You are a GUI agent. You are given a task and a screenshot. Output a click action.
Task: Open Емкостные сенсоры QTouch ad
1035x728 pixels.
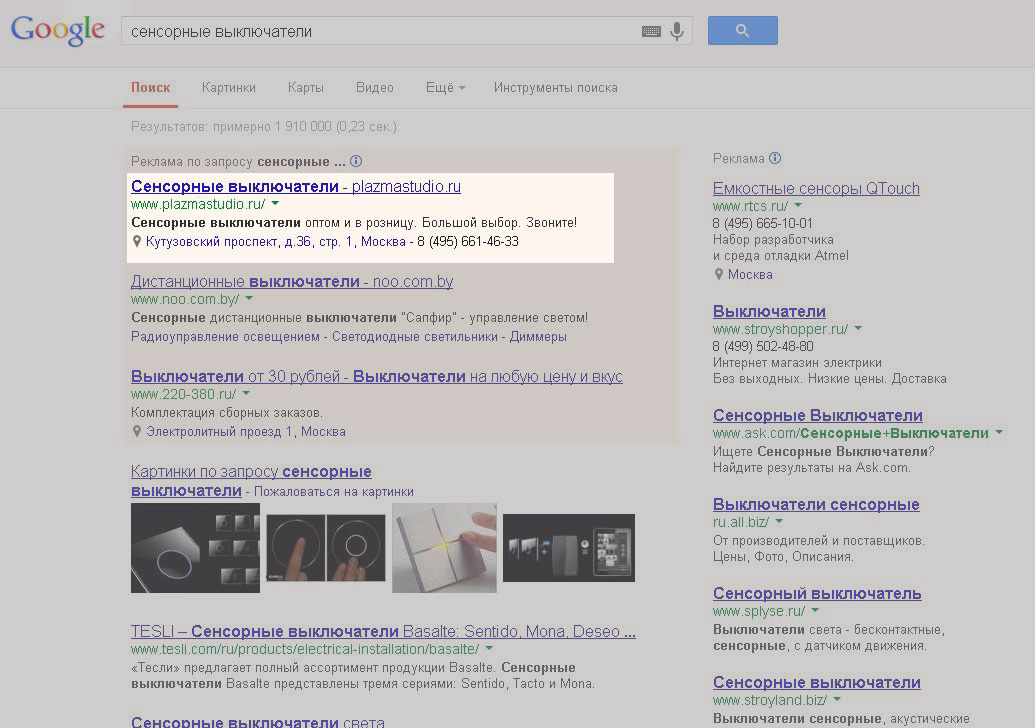817,189
